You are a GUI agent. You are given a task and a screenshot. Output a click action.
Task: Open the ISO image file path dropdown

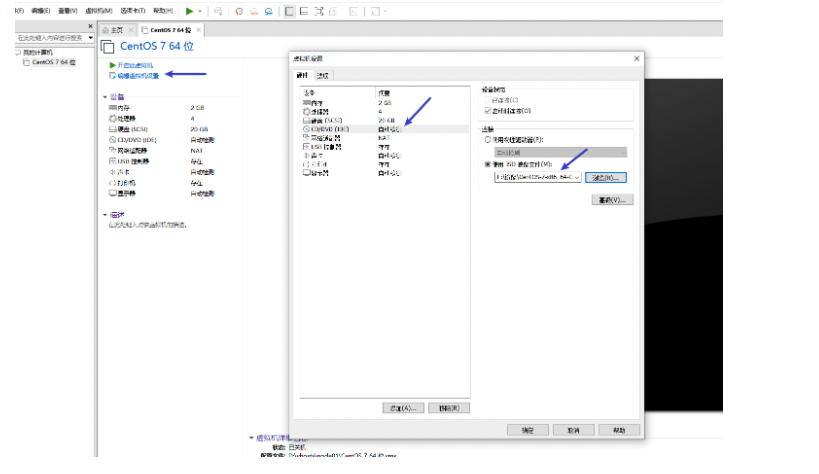(577, 178)
